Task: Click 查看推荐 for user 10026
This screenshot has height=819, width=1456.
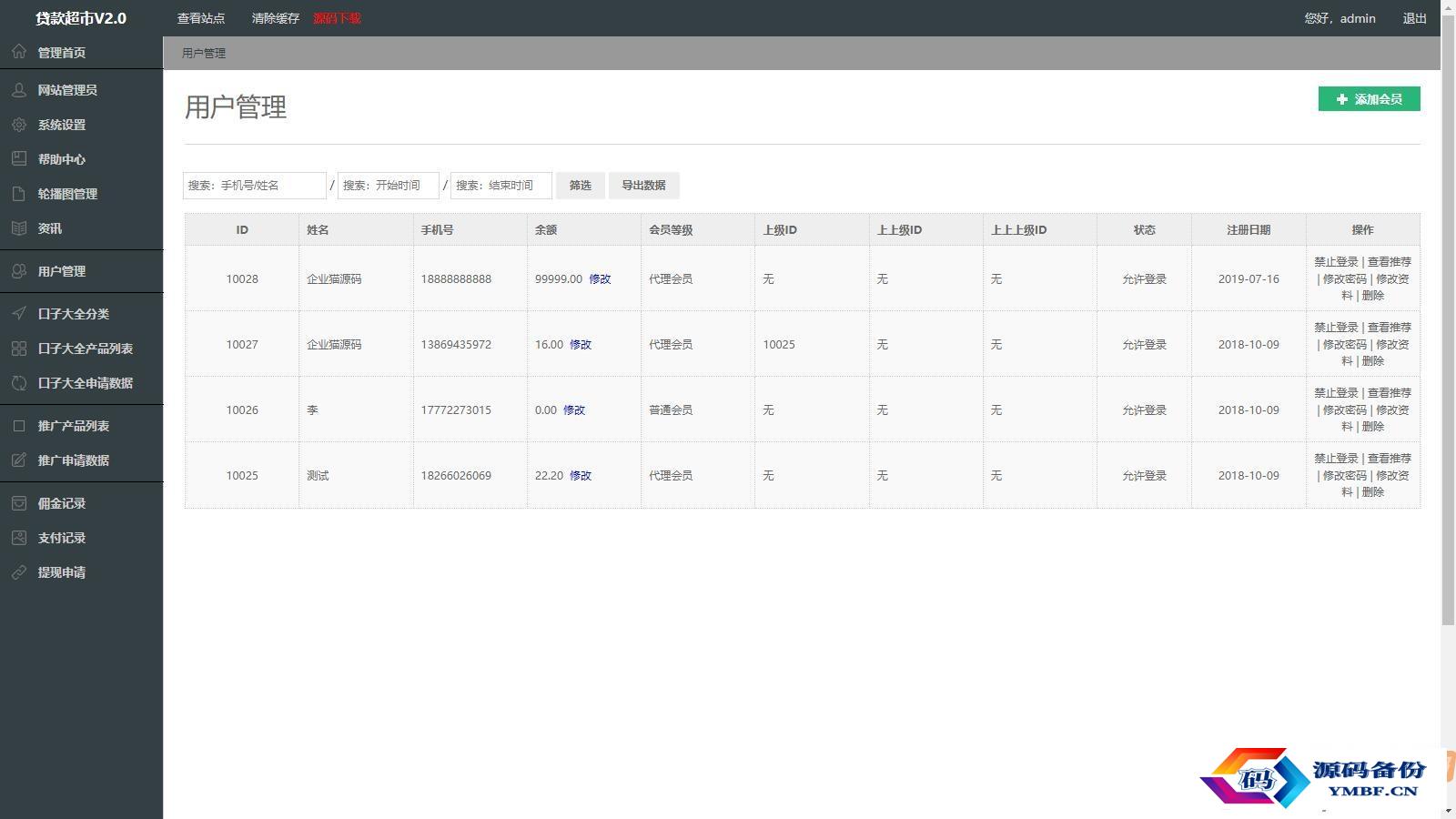Action: pos(1390,393)
